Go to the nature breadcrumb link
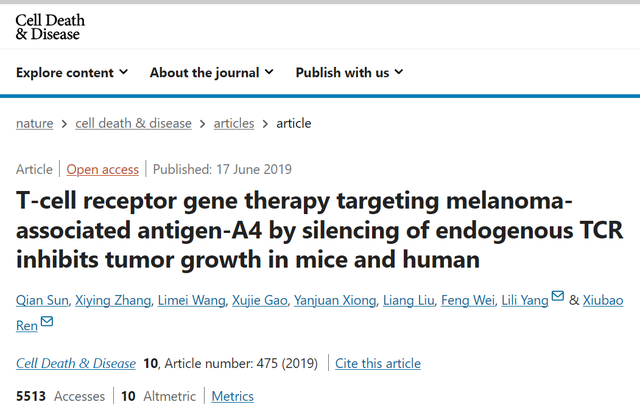Screen dimensions: 640x413 [35, 124]
